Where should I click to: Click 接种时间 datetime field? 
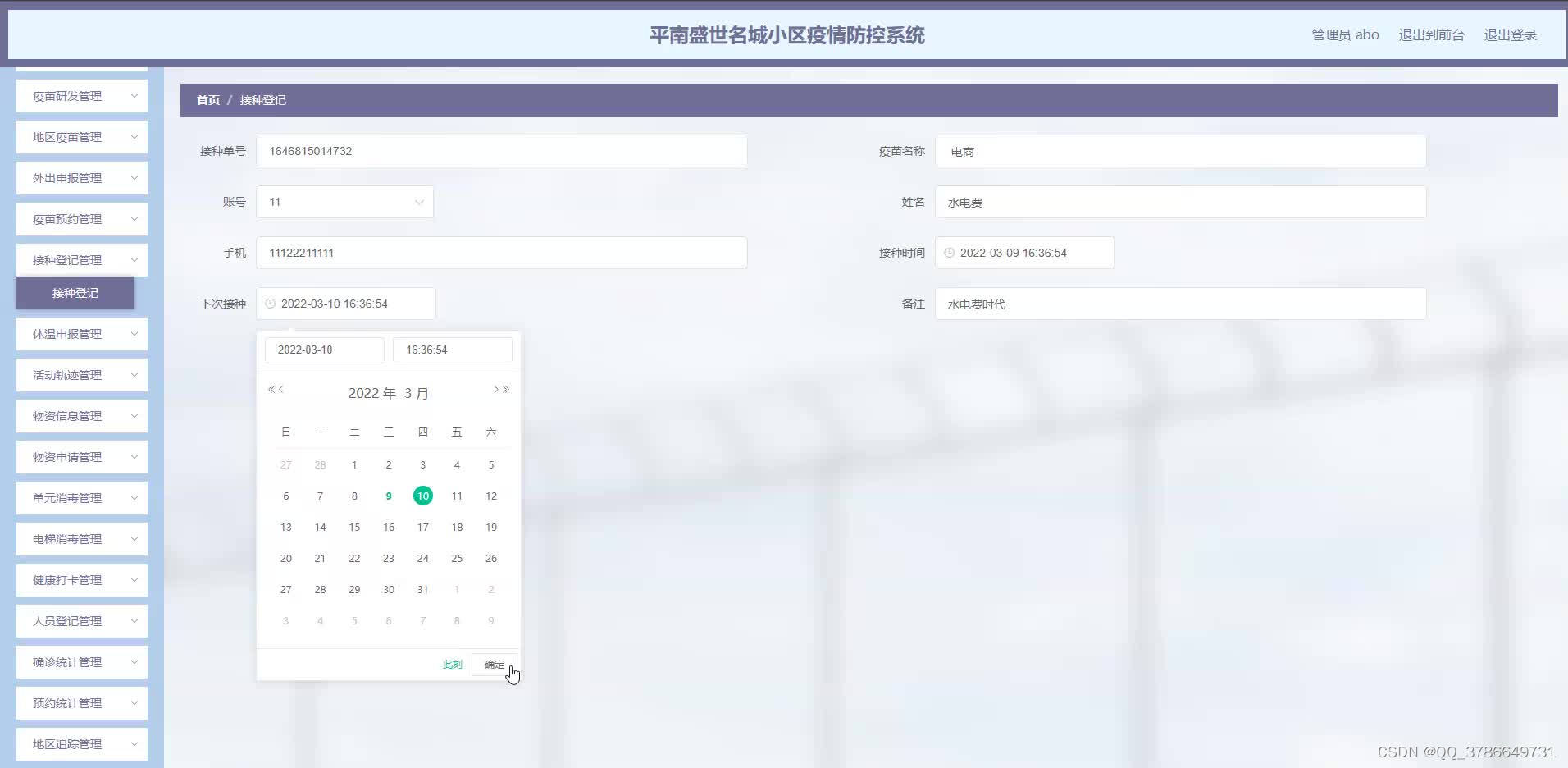coord(1025,253)
